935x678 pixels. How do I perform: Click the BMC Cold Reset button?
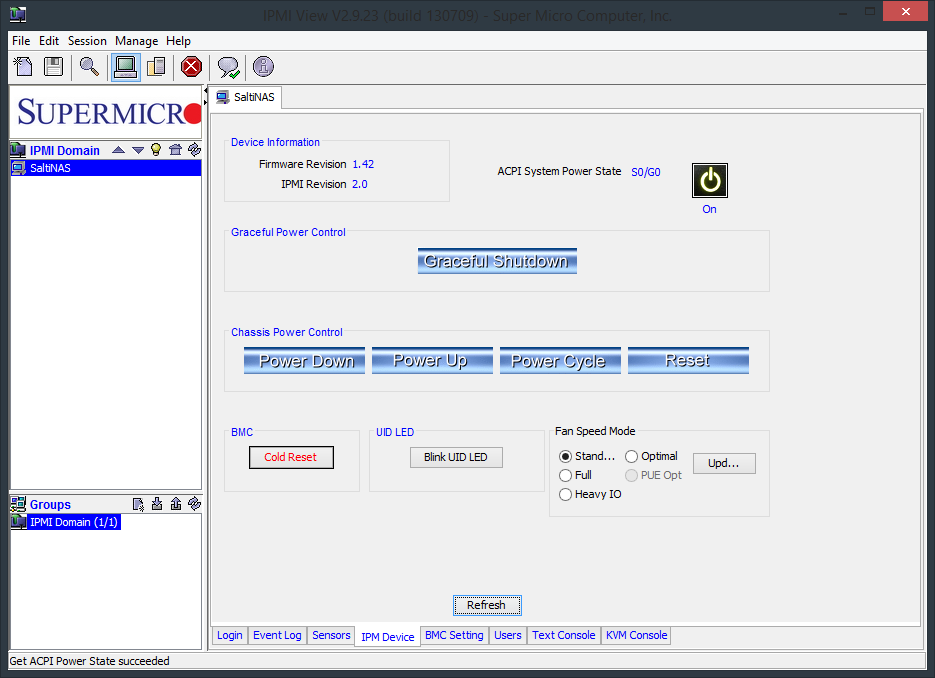pyautogui.click(x=291, y=457)
